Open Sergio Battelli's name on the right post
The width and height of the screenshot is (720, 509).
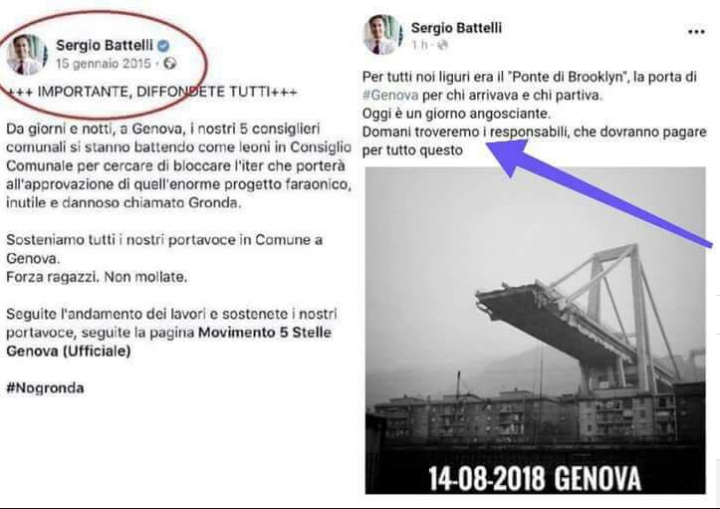(456, 28)
